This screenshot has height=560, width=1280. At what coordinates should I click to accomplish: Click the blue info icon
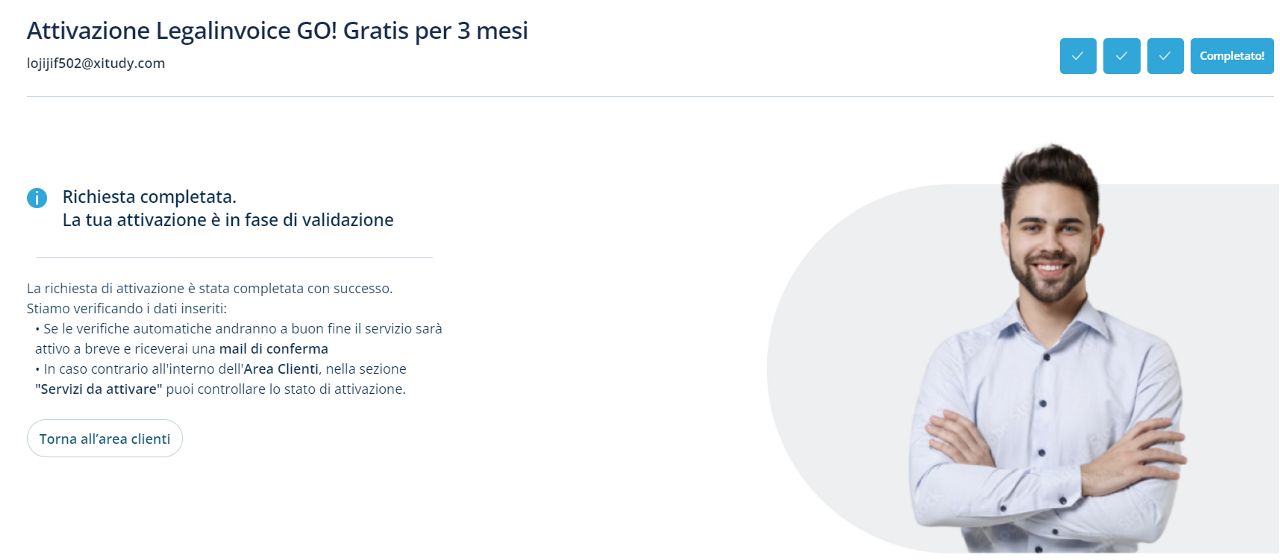pyautogui.click(x=37, y=198)
